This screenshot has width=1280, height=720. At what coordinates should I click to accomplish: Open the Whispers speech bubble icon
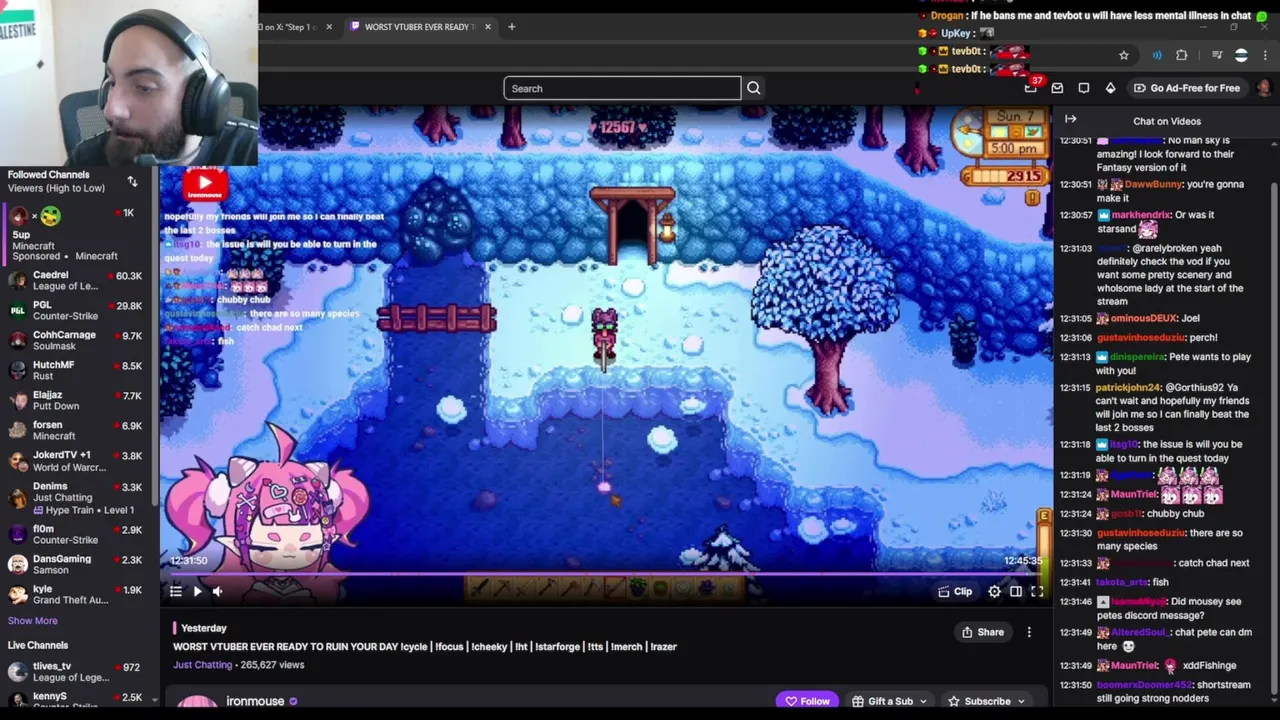[x=1084, y=88]
